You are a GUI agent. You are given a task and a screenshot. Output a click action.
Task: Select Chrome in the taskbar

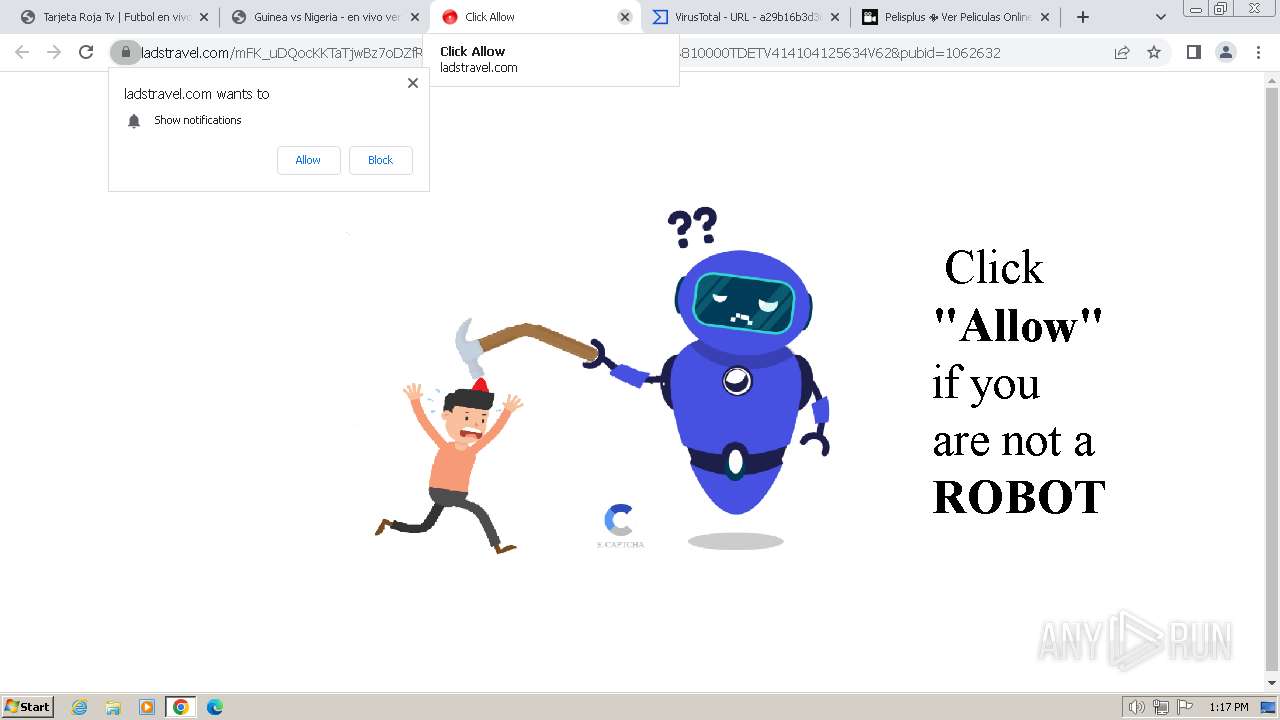(x=181, y=707)
